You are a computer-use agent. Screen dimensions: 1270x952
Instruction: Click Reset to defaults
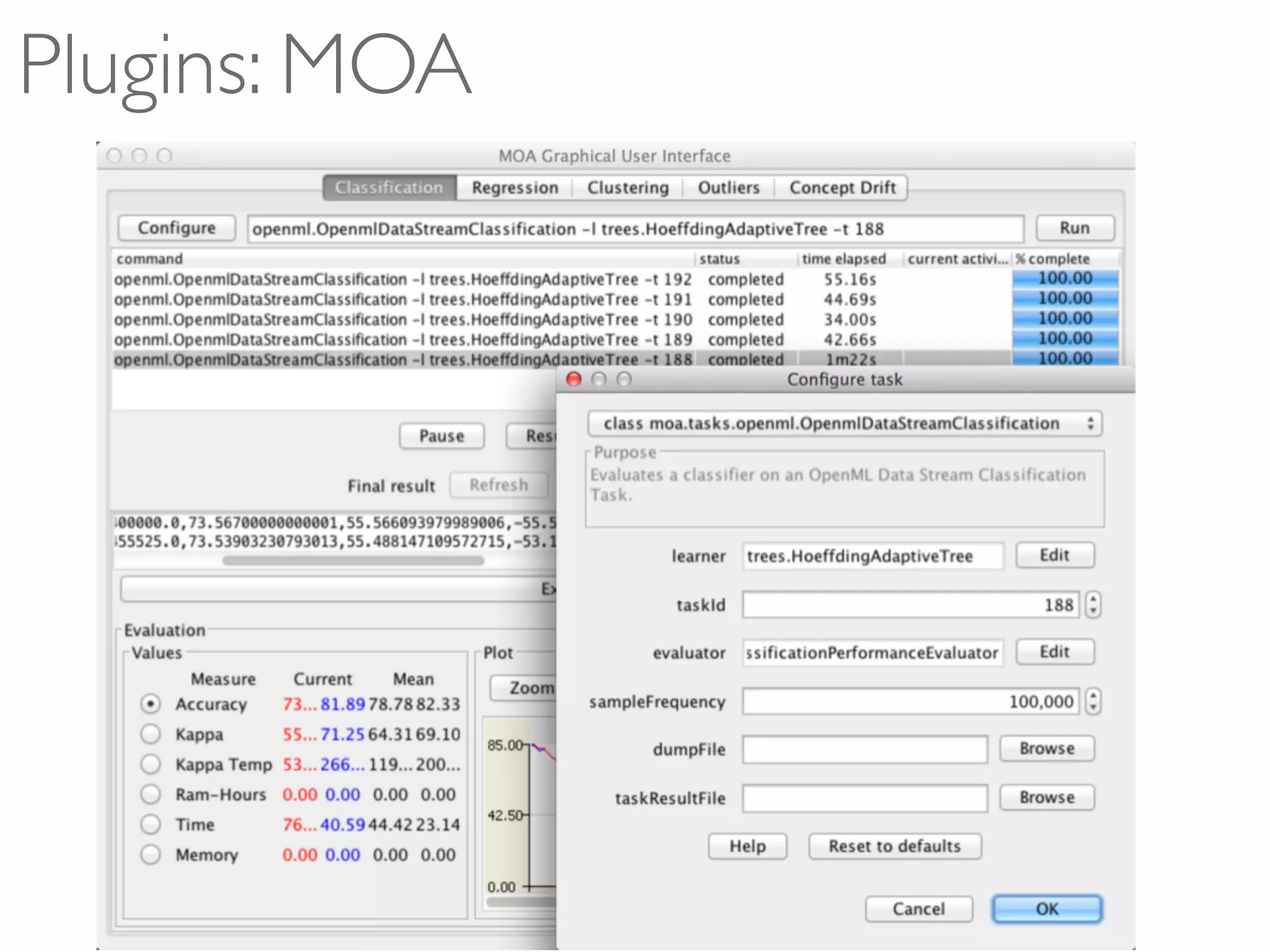[x=895, y=847]
